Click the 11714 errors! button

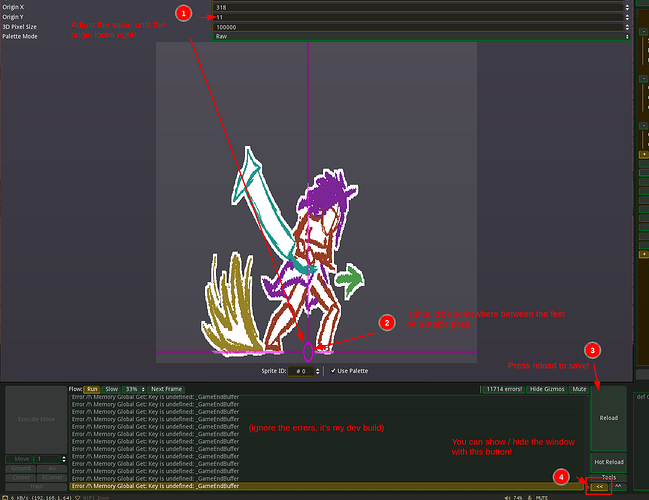pyautogui.click(x=504, y=389)
